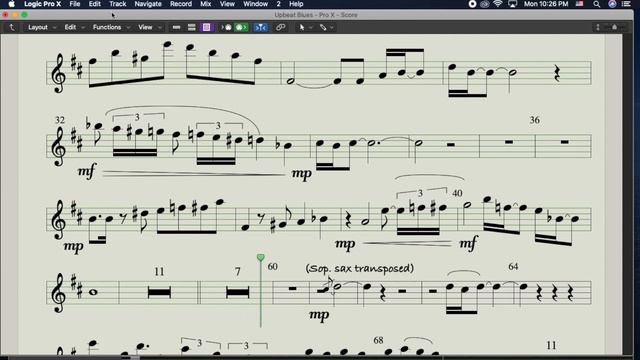This screenshot has width=640, height=360.
Task: Click the green playhead marker at bar 60
Action: (x=260, y=257)
